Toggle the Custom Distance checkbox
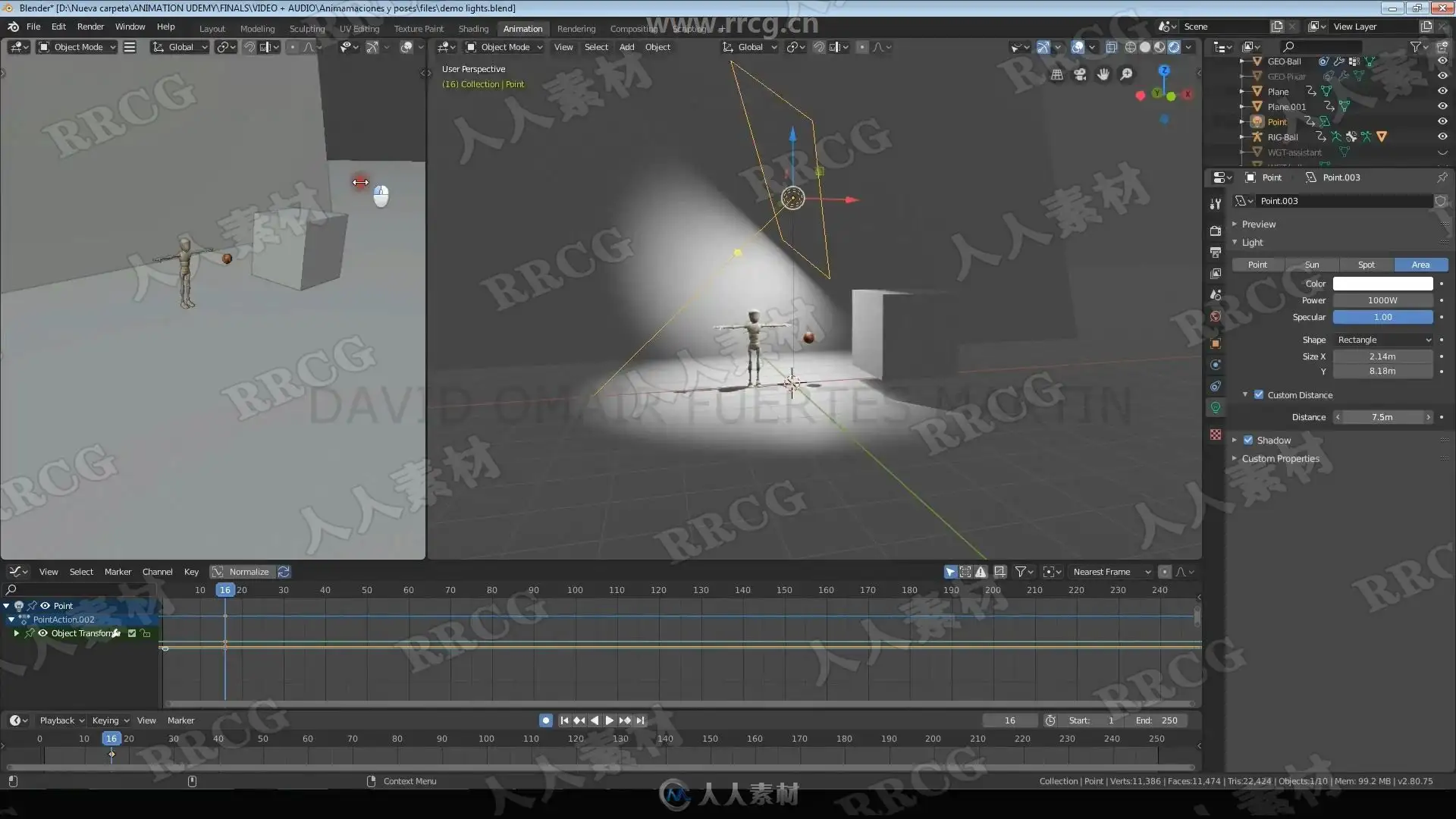This screenshot has height=819, width=1456. point(1259,395)
